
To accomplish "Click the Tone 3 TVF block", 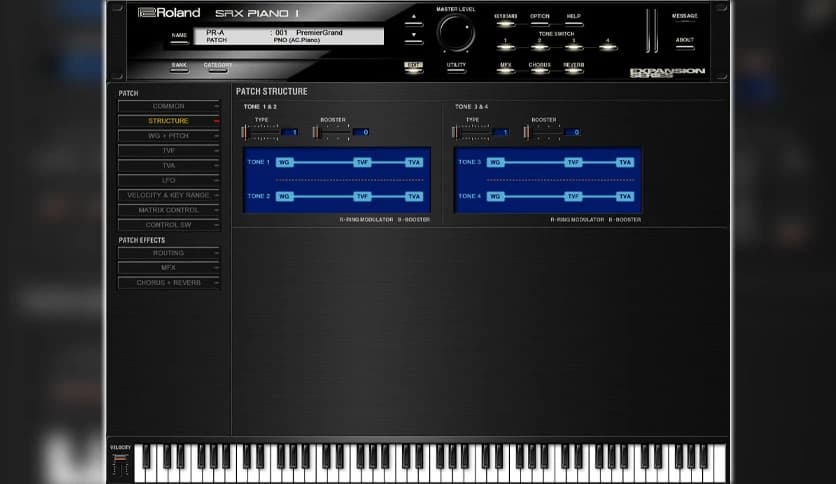I will click(573, 163).
